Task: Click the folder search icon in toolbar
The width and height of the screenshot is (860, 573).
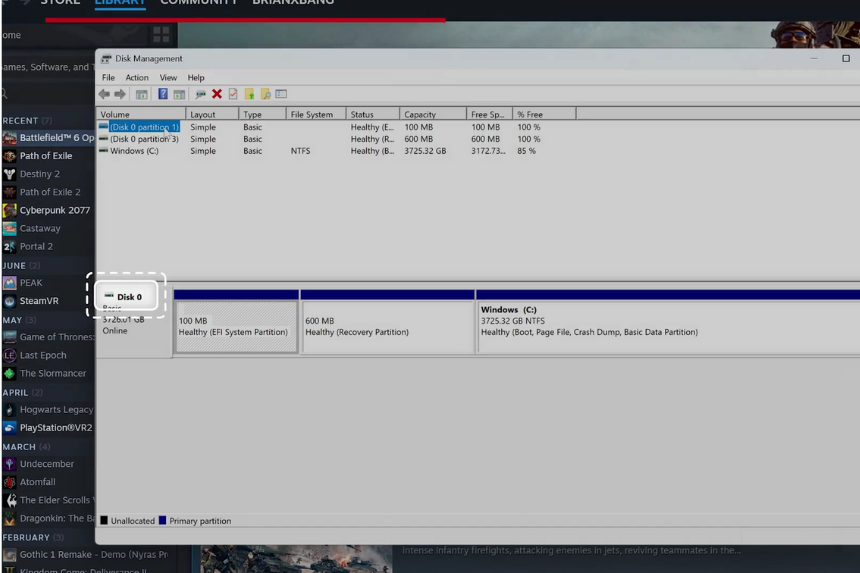Action: point(265,94)
